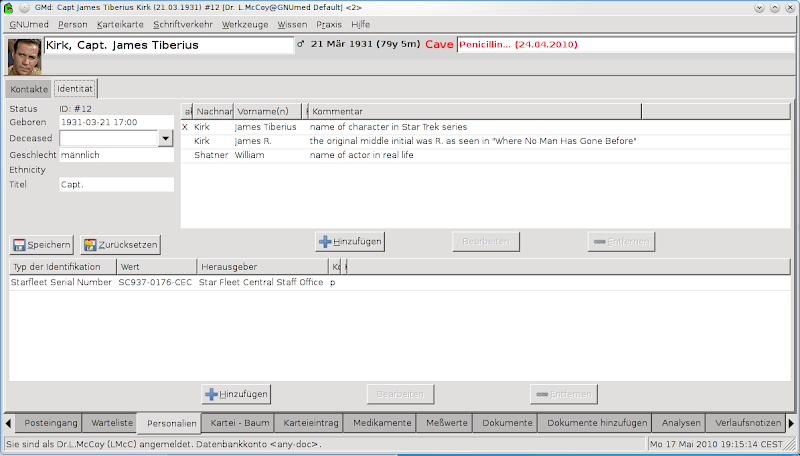Open the Schriftverkehr menu
This screenshot has height=456, width=800.
pyautogui.click(x=183, y=24)
